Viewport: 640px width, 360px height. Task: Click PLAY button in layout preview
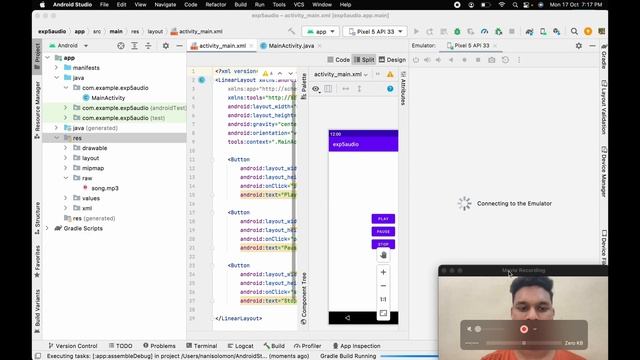tap(383, 219)
